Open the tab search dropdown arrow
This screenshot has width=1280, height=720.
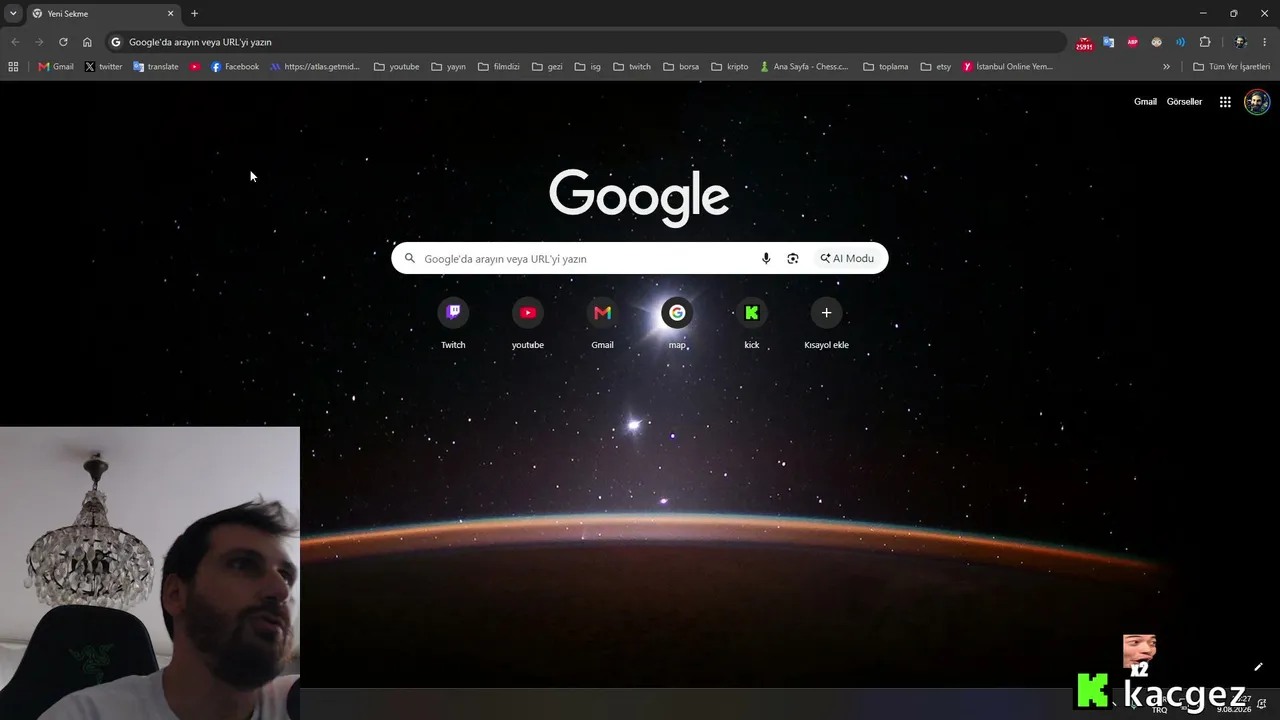[x=13, y=13]
